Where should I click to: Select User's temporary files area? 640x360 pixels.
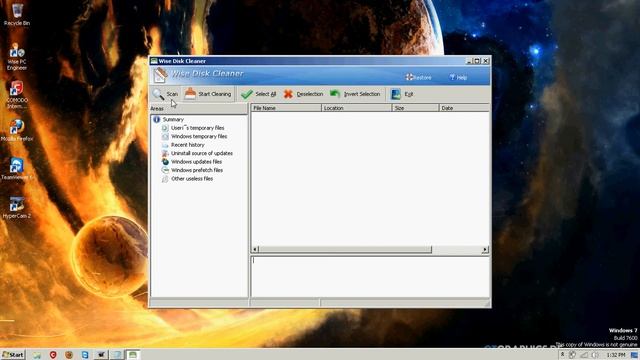[198, 128]
